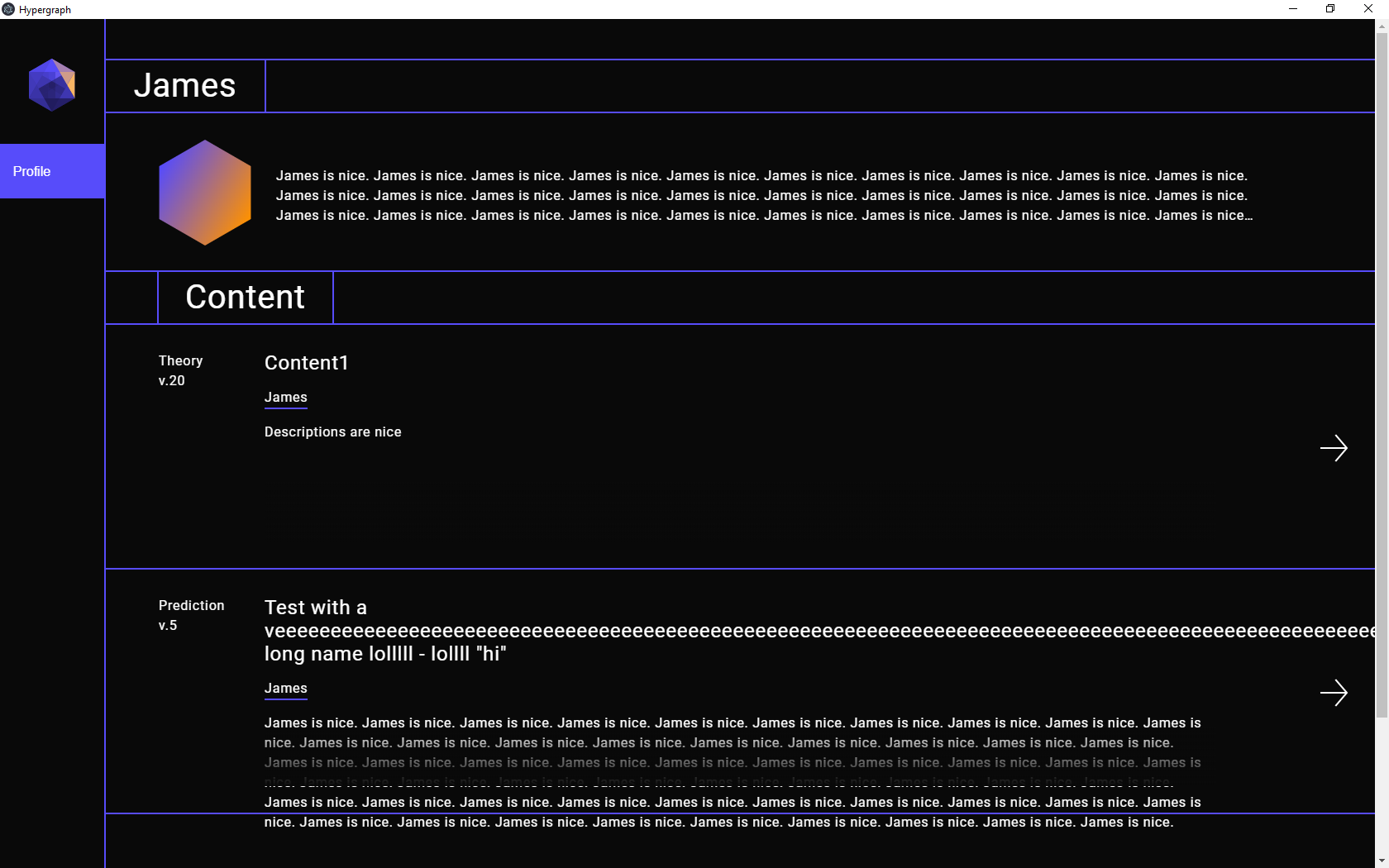This screenshot has width=1389, height=868.
Task: Follow the James link under Test item
Action: (x=286, y=689)
